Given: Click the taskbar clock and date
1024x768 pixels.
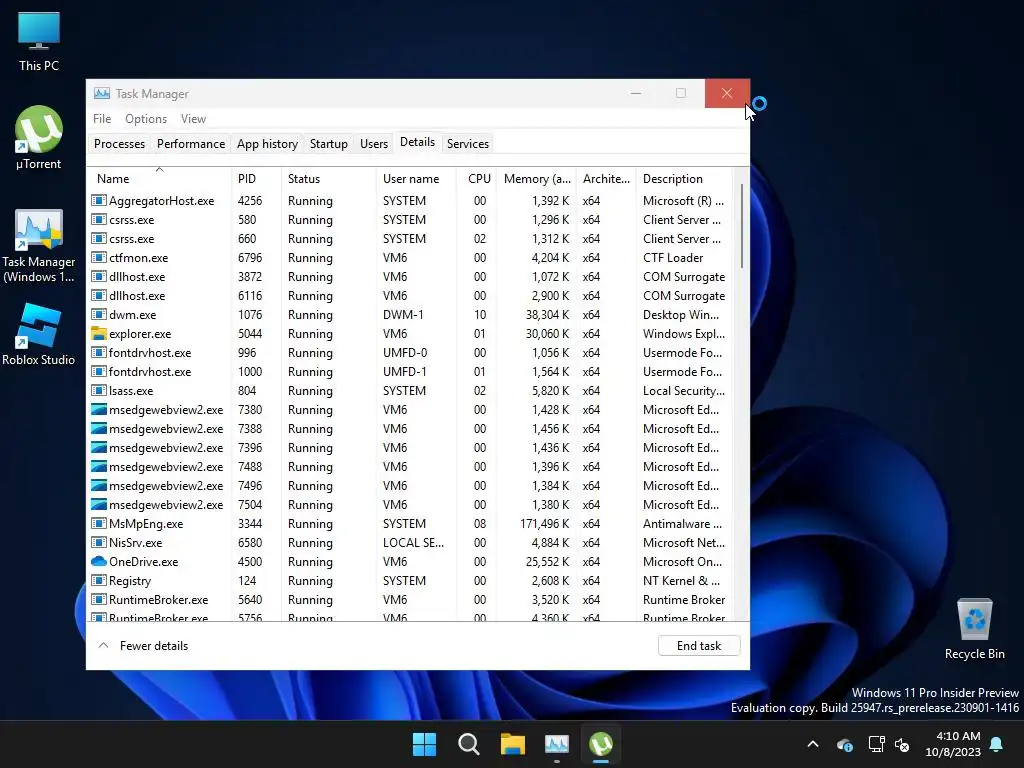Looking at the screenshot, I should [x=953, y=744].
